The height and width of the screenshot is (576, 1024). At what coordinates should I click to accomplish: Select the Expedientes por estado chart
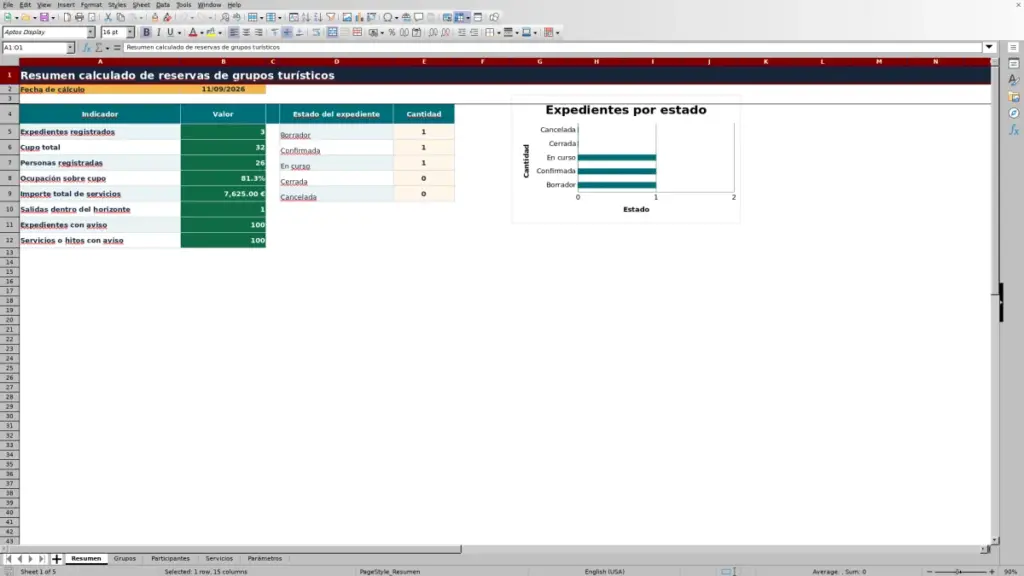coord(626,159)
